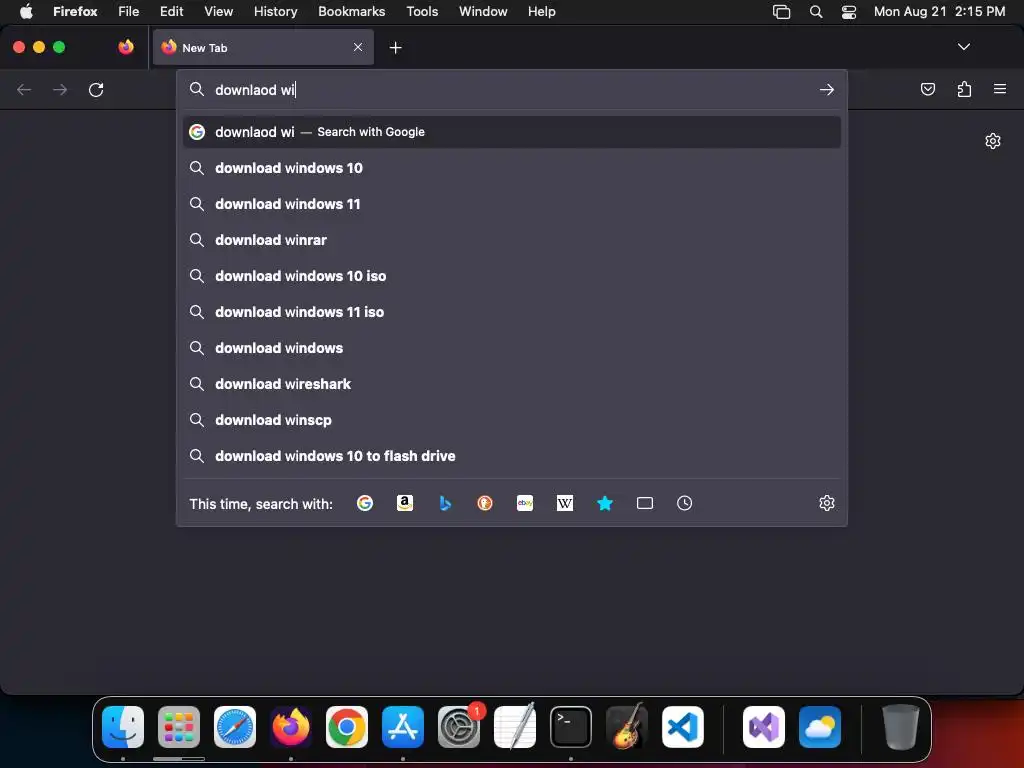The image size is (1024, 768).
Task: Search this time with eBay icon
Action: (525, 503)
